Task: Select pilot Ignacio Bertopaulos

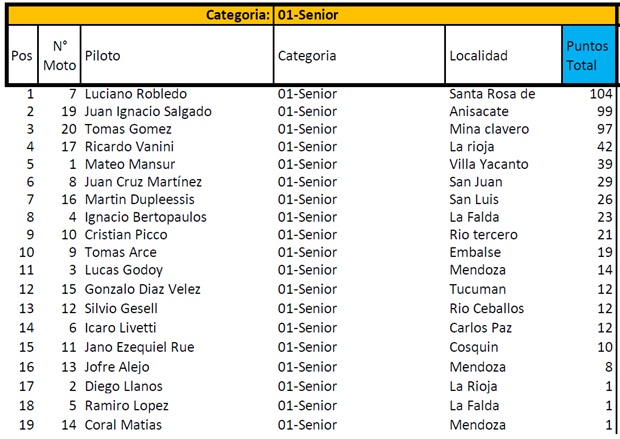Action: point(147,217)
